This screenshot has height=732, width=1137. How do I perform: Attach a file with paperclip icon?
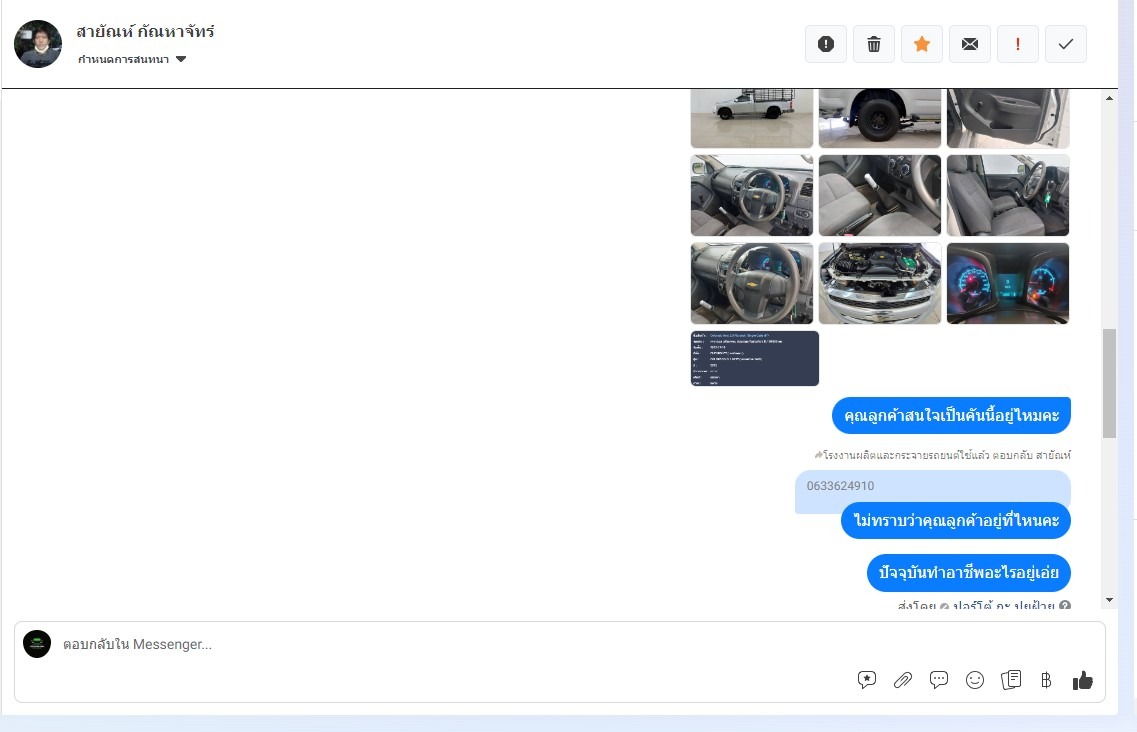pyautogui.click(x=903, y=680)
